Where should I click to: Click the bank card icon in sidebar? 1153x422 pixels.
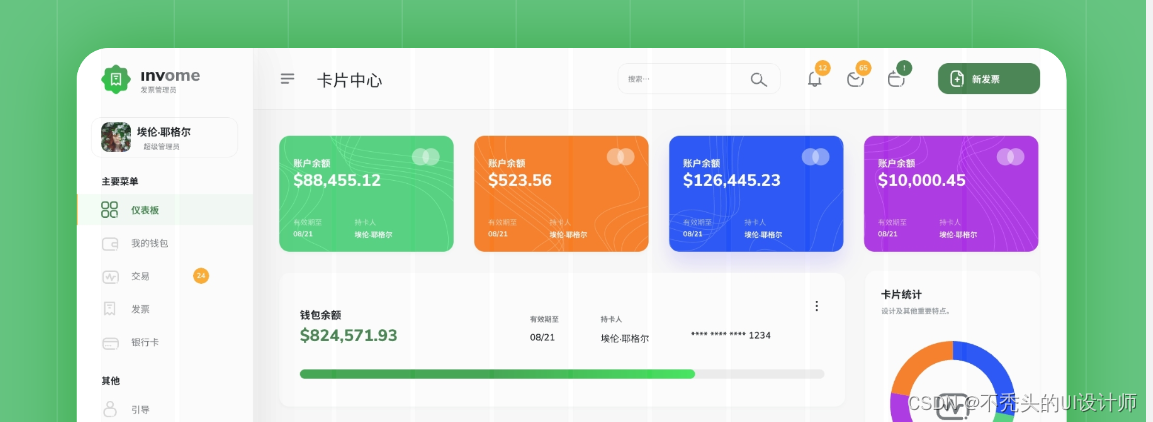[x=110, y=343]
